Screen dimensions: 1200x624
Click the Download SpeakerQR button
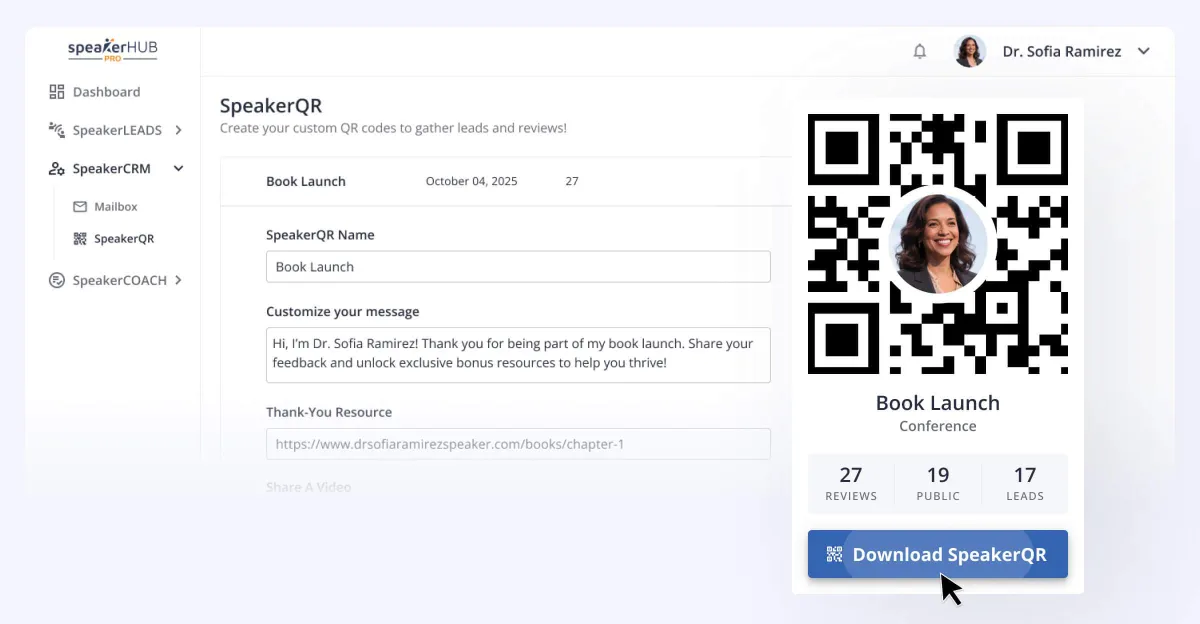(938, 554)
